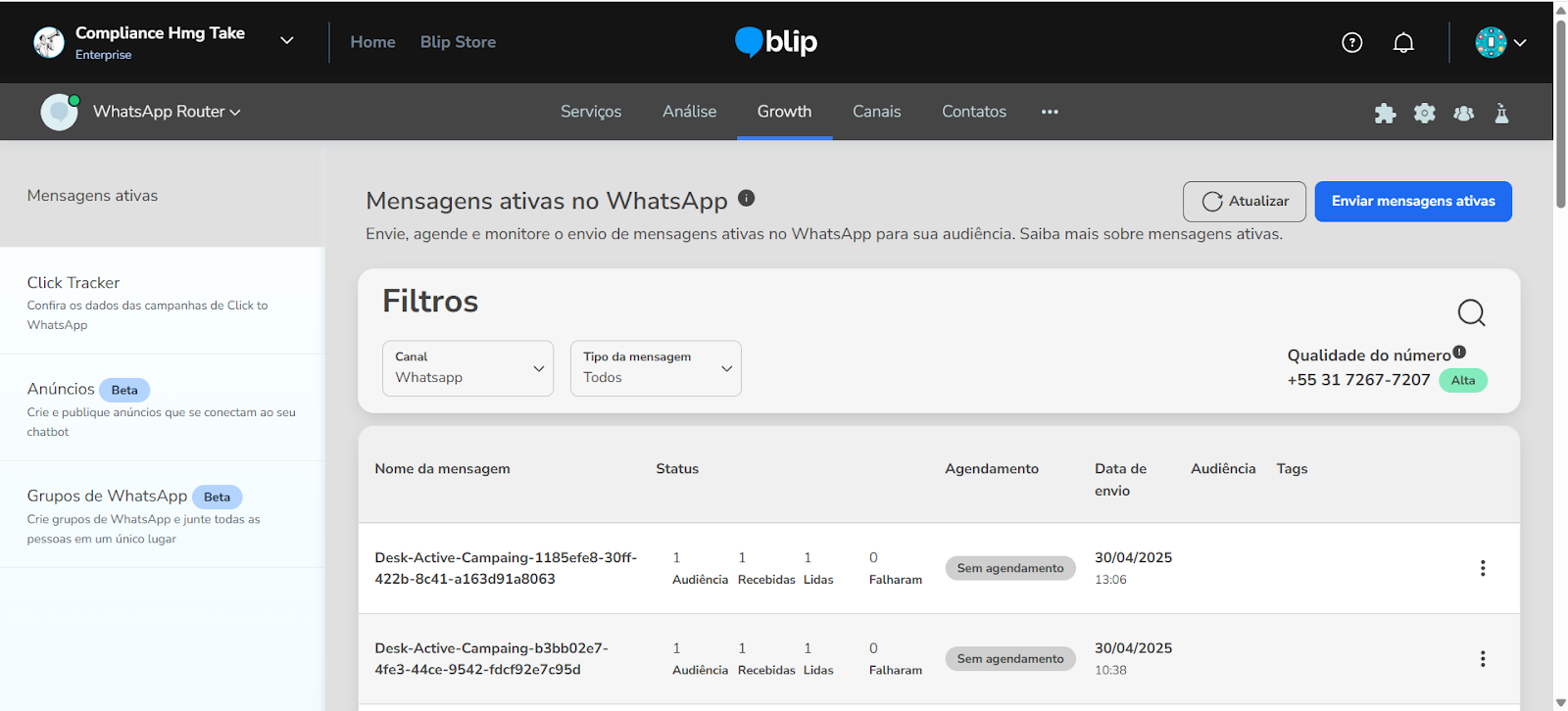
Task: Open the Blip Store link
Action: (x=458, y=42)
